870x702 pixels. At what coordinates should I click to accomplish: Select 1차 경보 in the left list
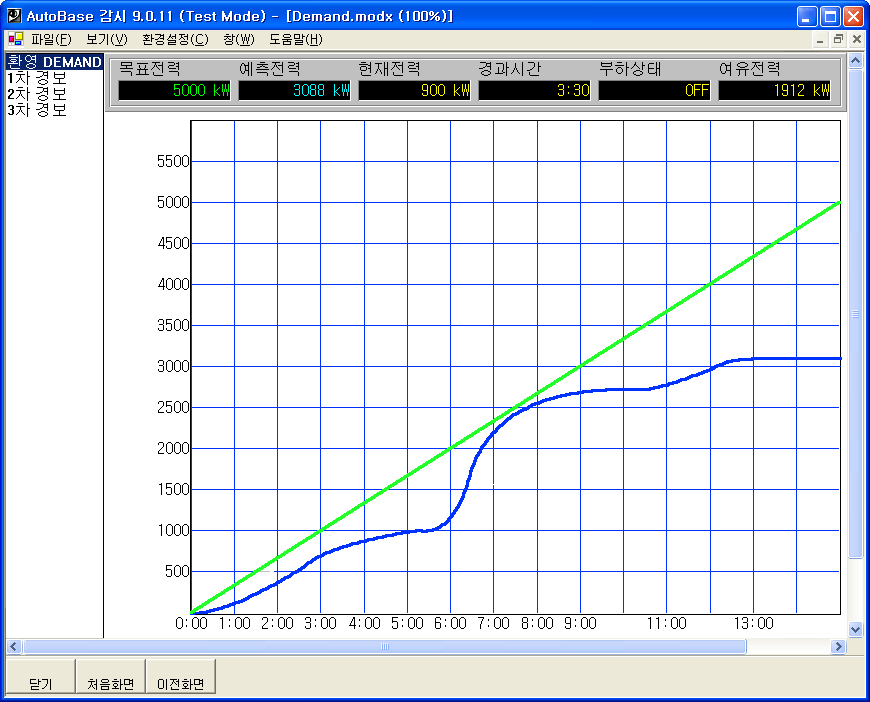pyautogui.click(x=37, y=78)
